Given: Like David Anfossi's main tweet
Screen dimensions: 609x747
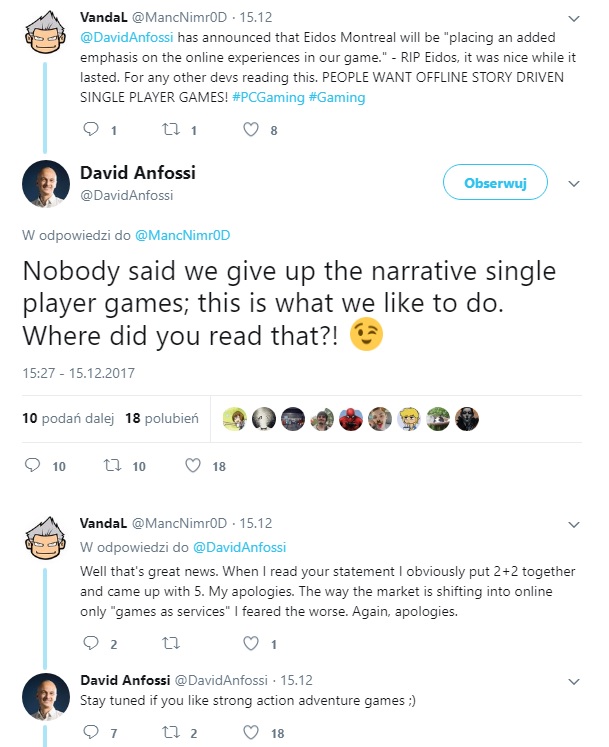Looking at the screenshot, I should [x=193, y=466].
